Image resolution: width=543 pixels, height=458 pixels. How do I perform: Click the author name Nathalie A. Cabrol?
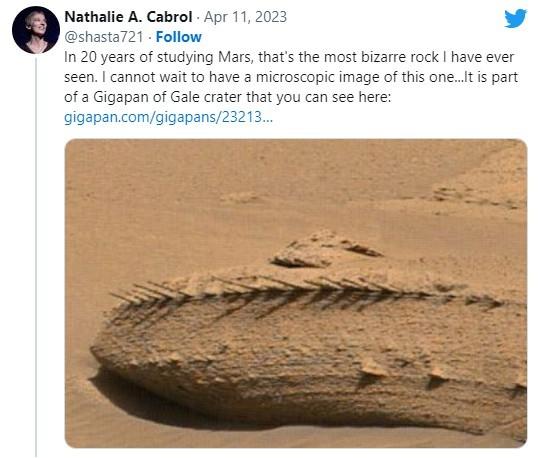(128, 17)
